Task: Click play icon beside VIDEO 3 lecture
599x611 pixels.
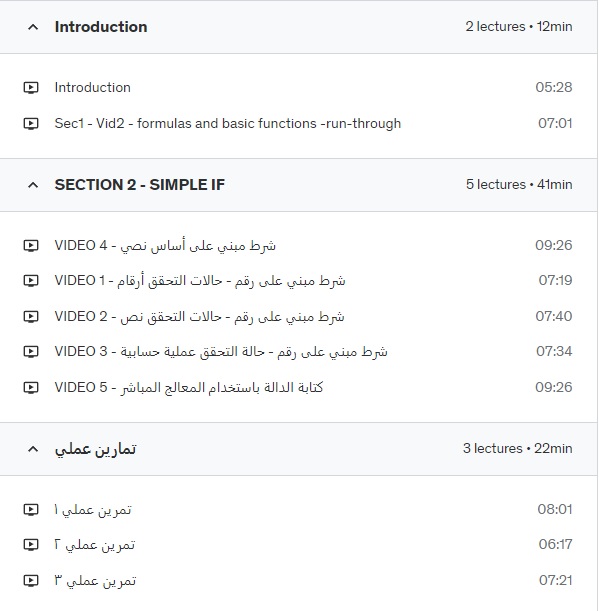Action: tap(31, 351)
